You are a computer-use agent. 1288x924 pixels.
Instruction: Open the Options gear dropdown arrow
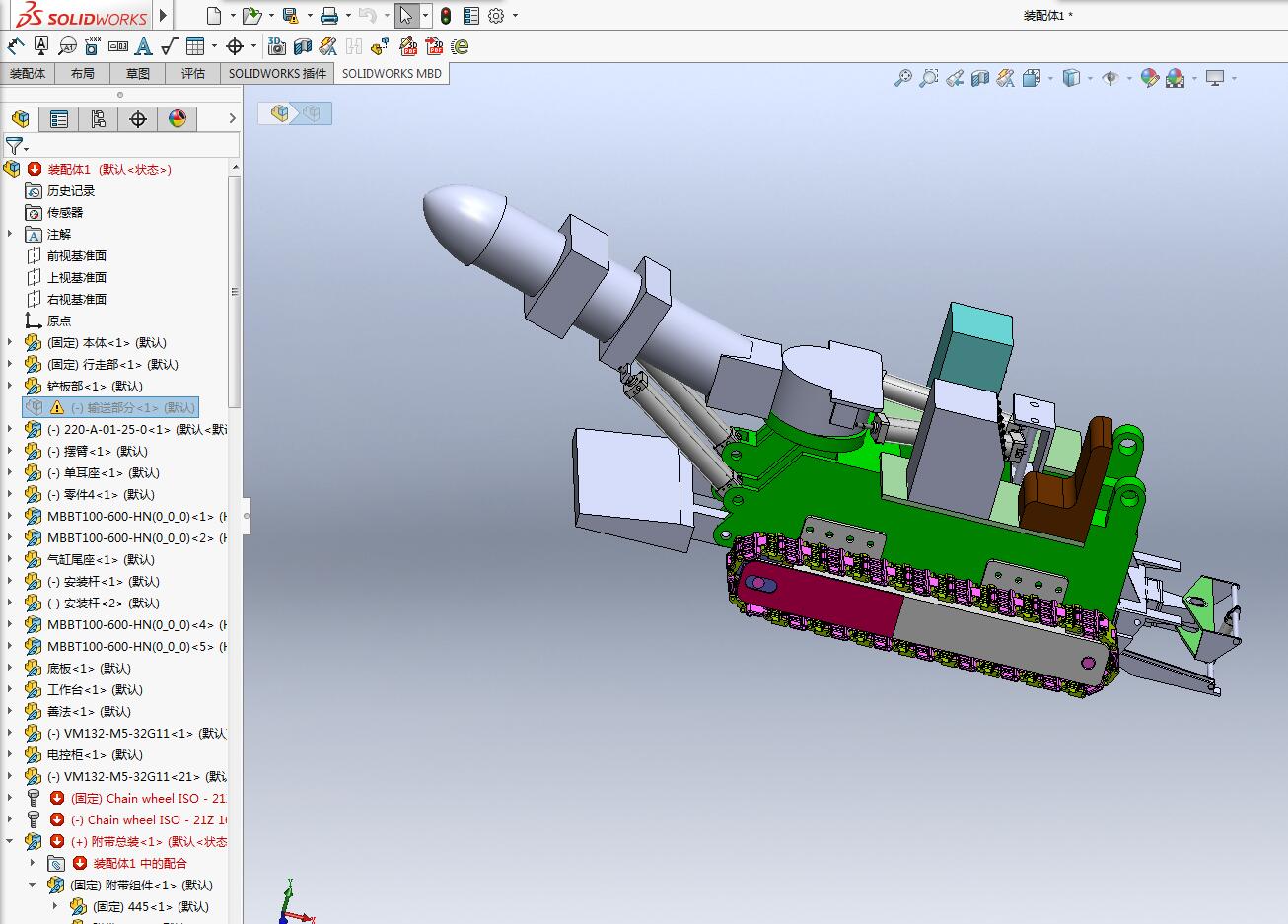[x=515, y=16]
